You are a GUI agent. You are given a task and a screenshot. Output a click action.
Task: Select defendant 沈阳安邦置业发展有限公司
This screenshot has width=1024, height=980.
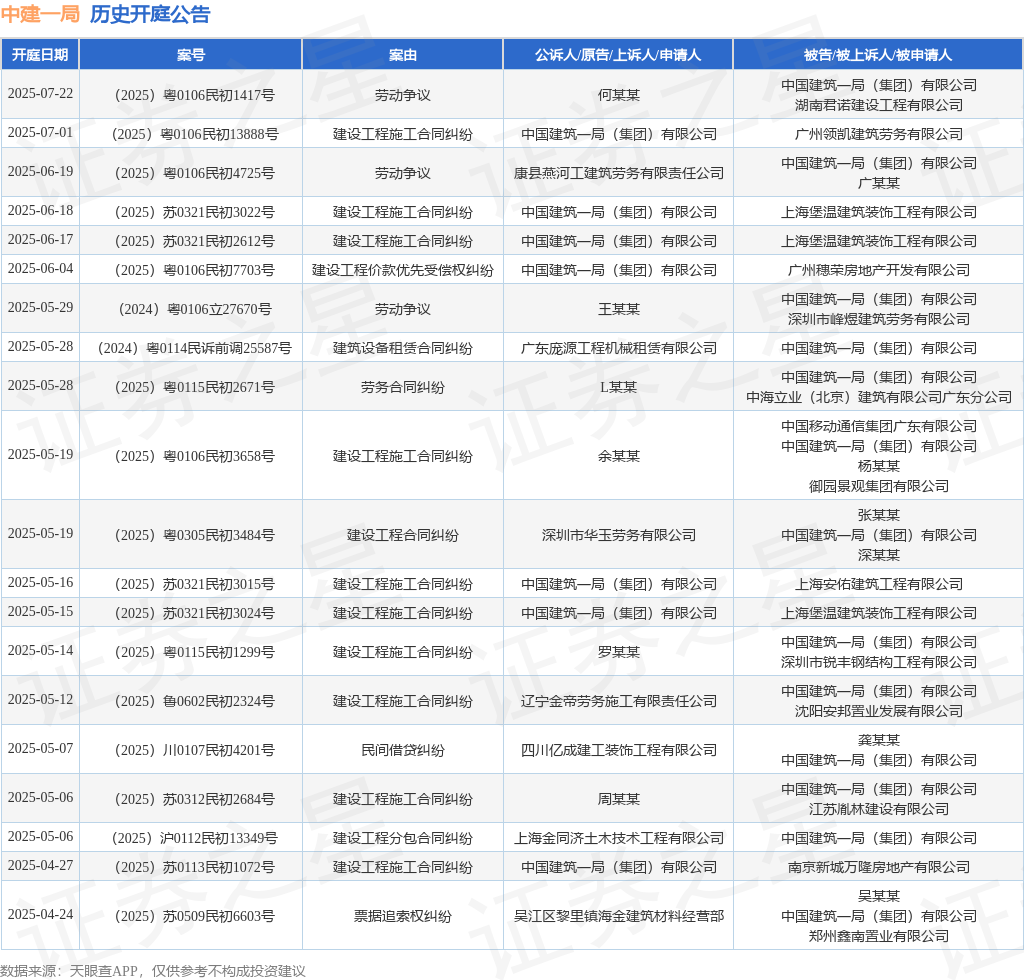coord(879,711)
